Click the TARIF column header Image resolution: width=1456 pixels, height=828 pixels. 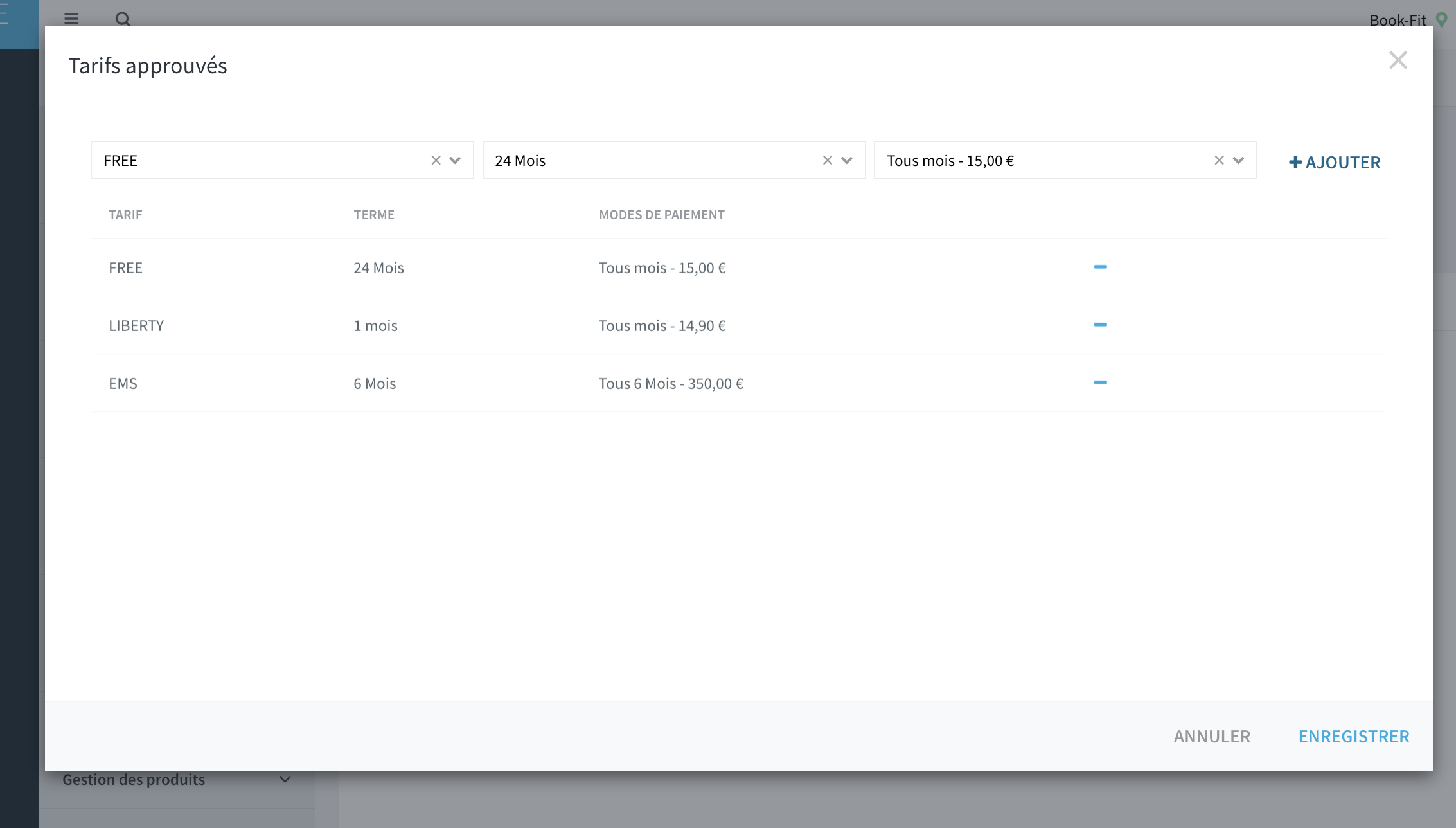pos(125,215)
